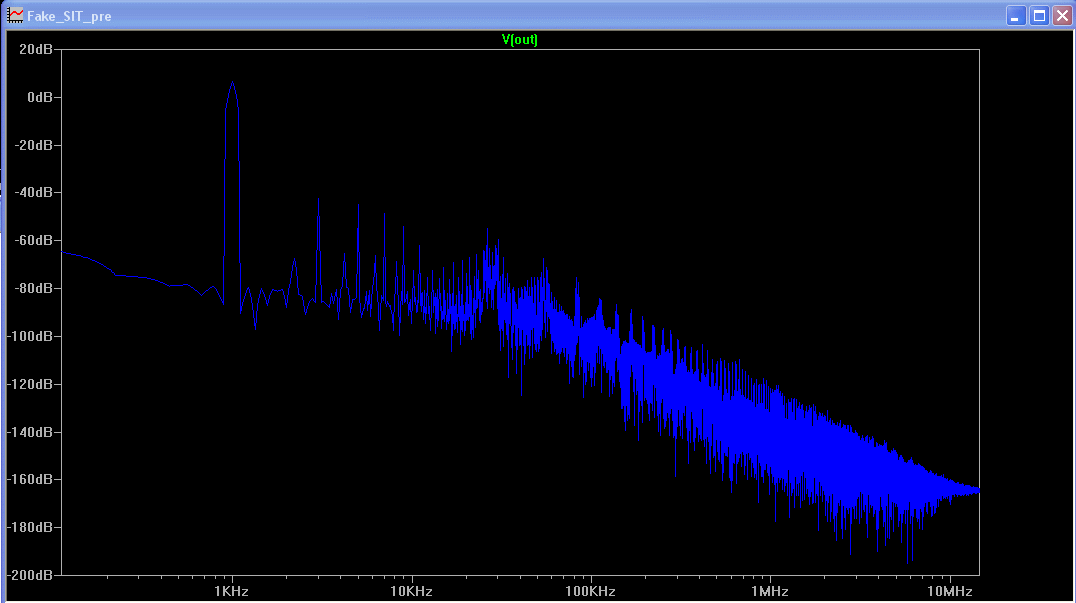The image size is (1076, 603).
Task: Click the 100KHz frequency axis label
Action: pos(590,591)
